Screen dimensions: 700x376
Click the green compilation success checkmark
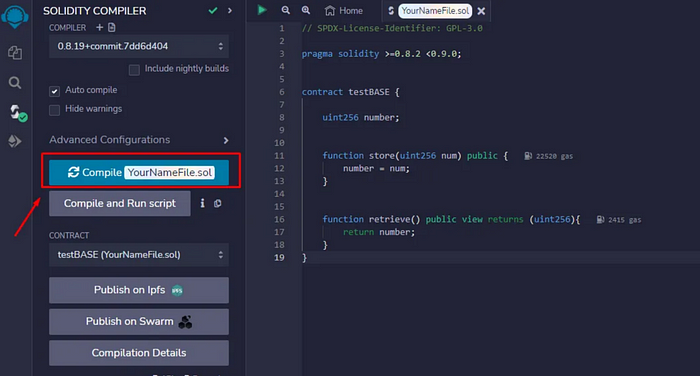pos(213,10)
